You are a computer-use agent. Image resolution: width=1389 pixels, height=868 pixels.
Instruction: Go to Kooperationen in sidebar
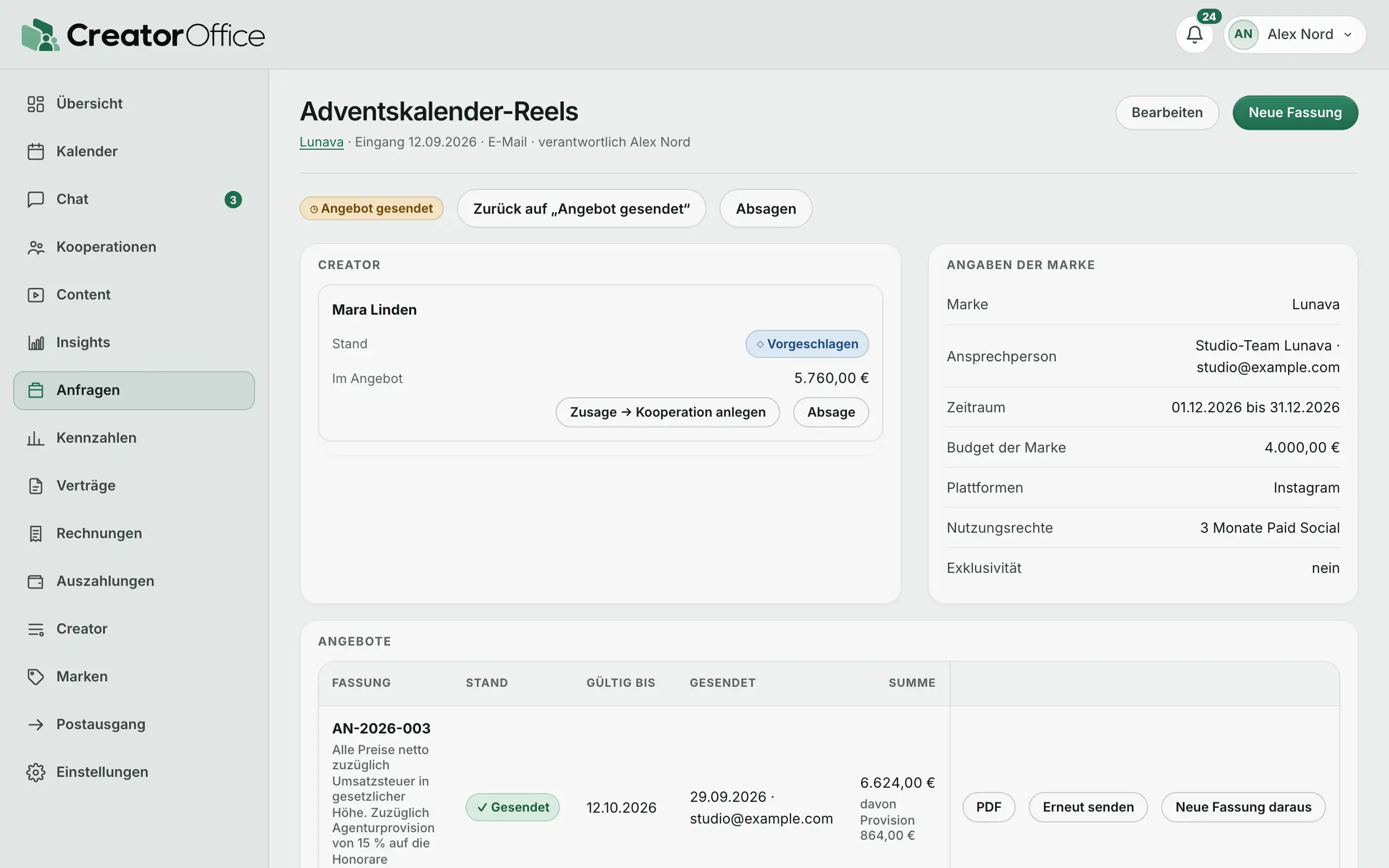point(133,247)
